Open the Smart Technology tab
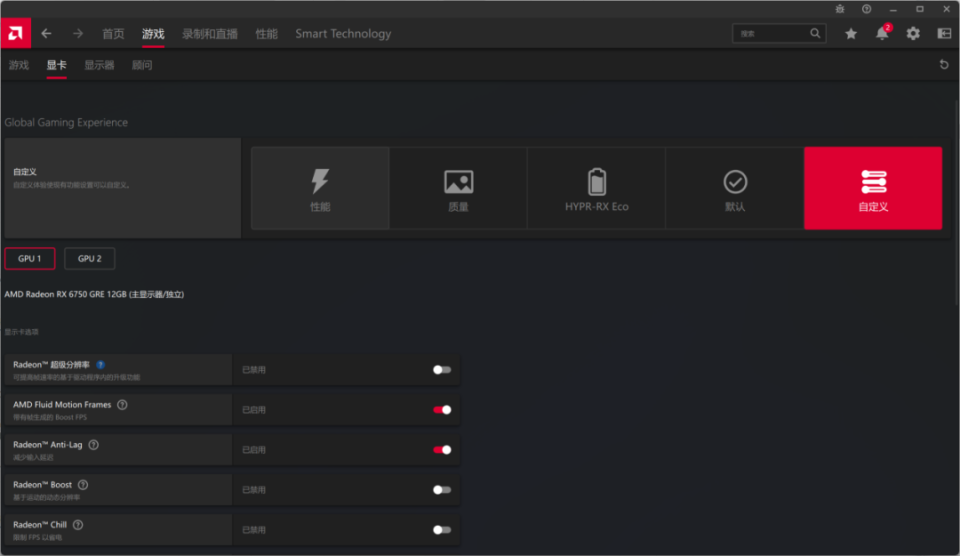The height and width of the screenshot is (556, 960). tap(343, 34)
